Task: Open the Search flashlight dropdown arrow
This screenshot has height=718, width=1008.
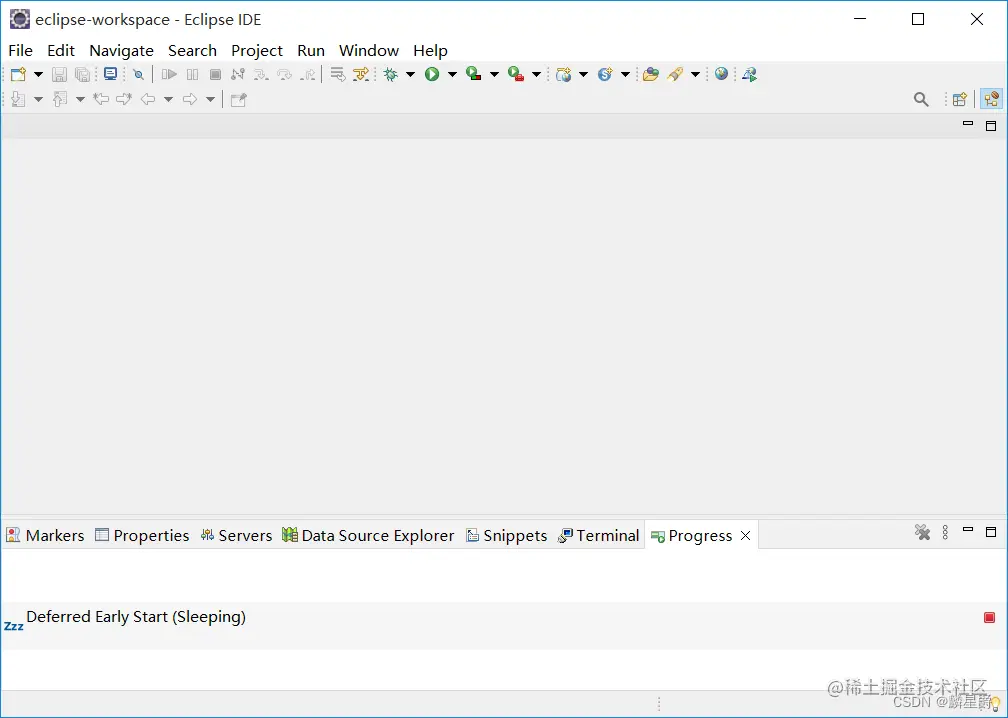Action: 695,75
